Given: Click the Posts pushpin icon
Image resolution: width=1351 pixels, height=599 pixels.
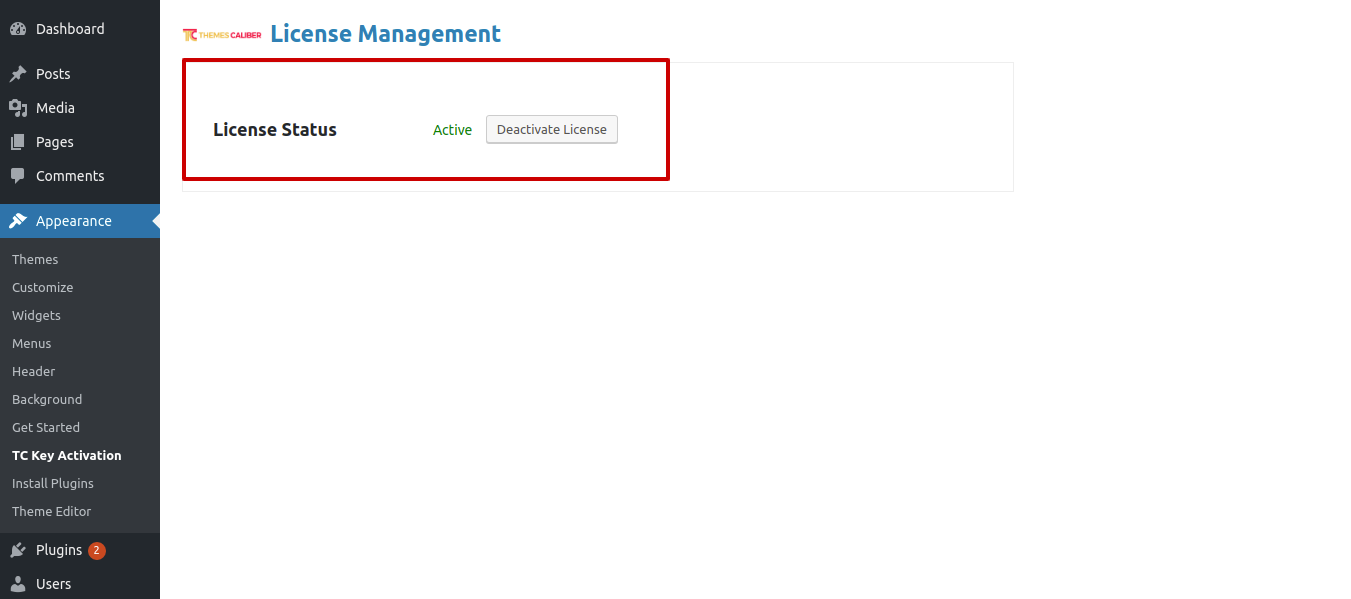Looking at the screenshot, I should coord(18,74).
